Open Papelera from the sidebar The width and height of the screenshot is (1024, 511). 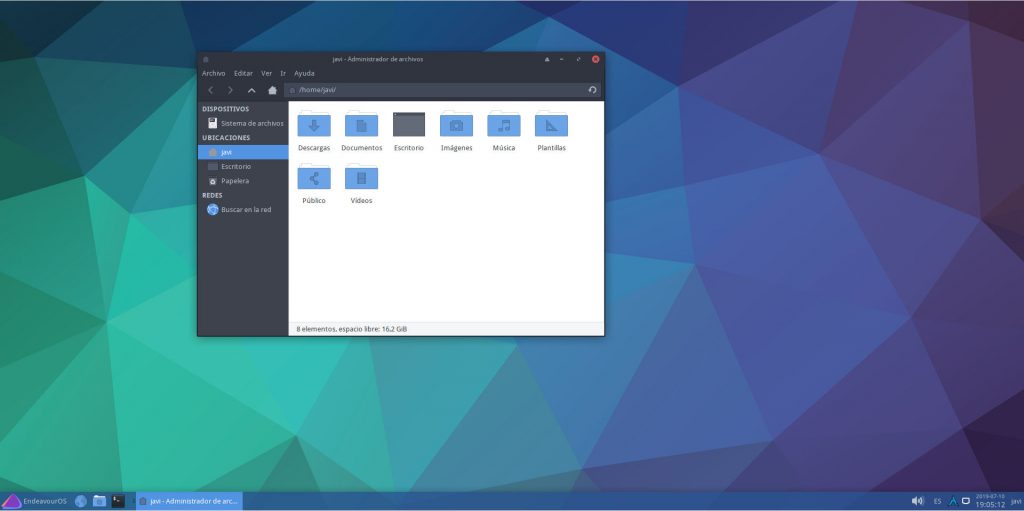tap(235, 181)
